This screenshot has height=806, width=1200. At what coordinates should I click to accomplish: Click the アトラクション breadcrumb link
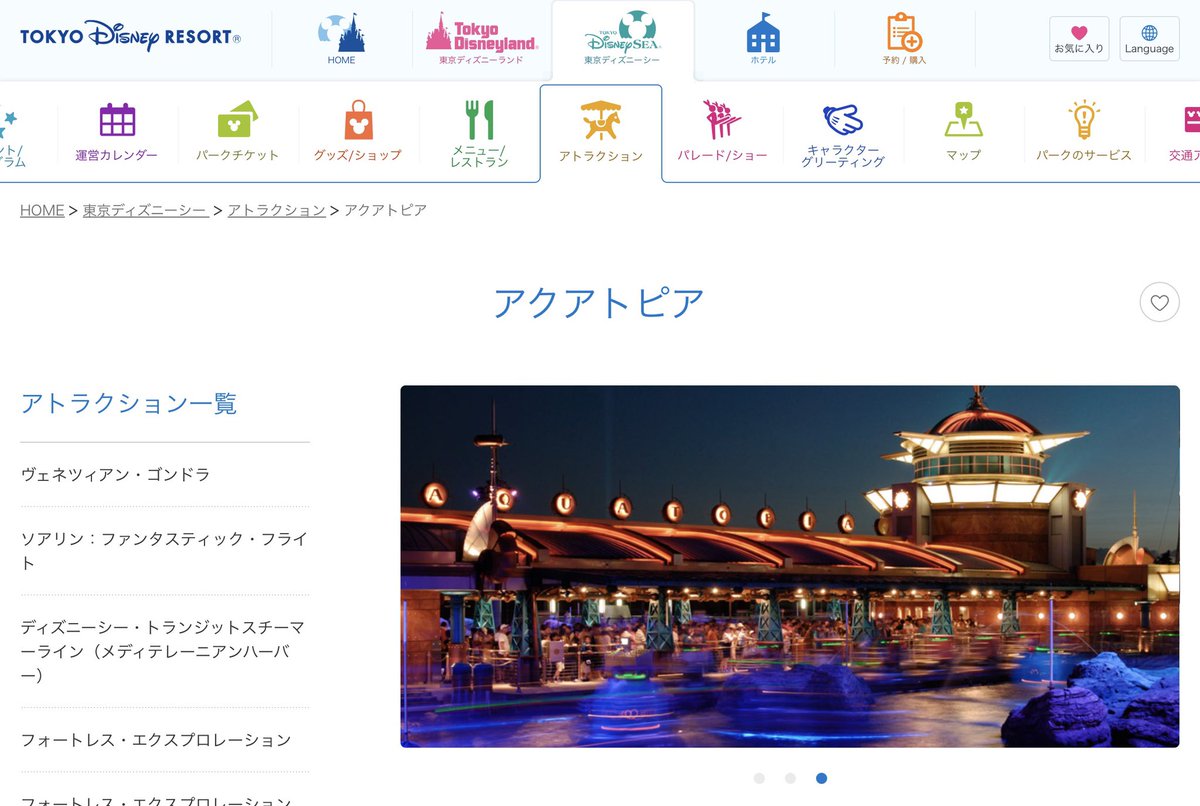point(276,210)
